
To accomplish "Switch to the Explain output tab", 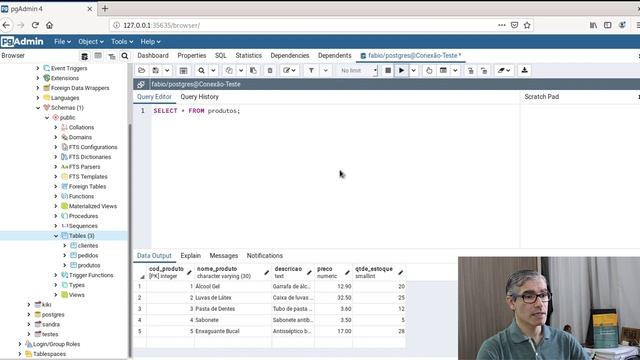I will (x=191, y=256).
